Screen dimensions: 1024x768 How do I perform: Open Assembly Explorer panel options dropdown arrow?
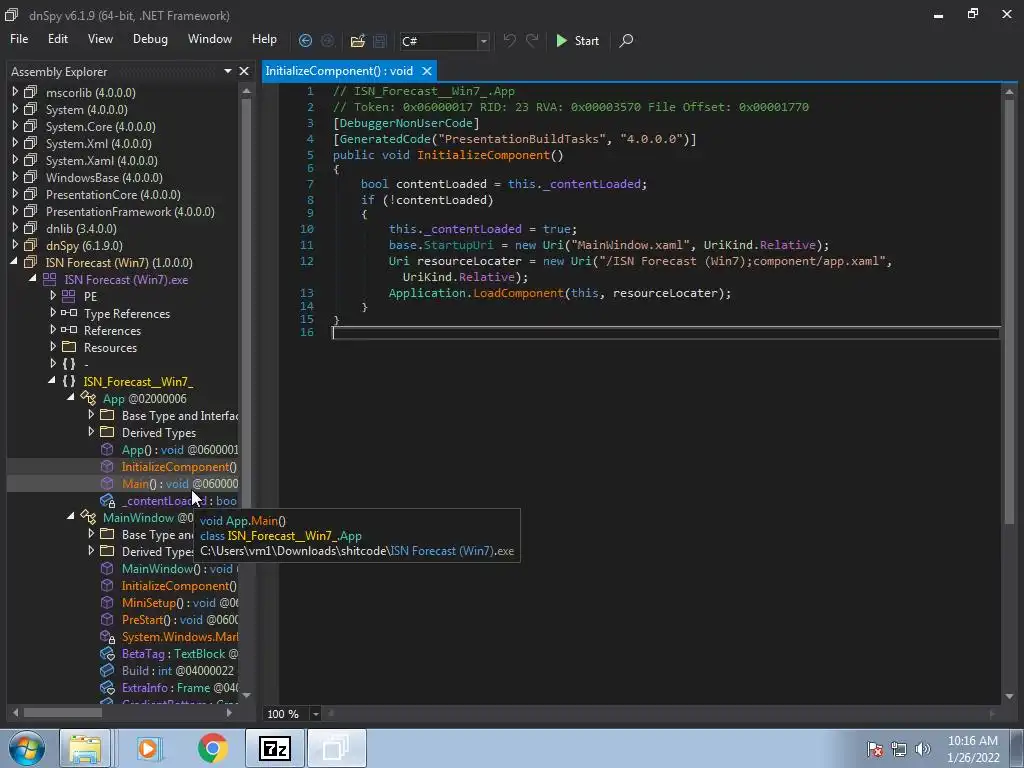click(227, 71)
